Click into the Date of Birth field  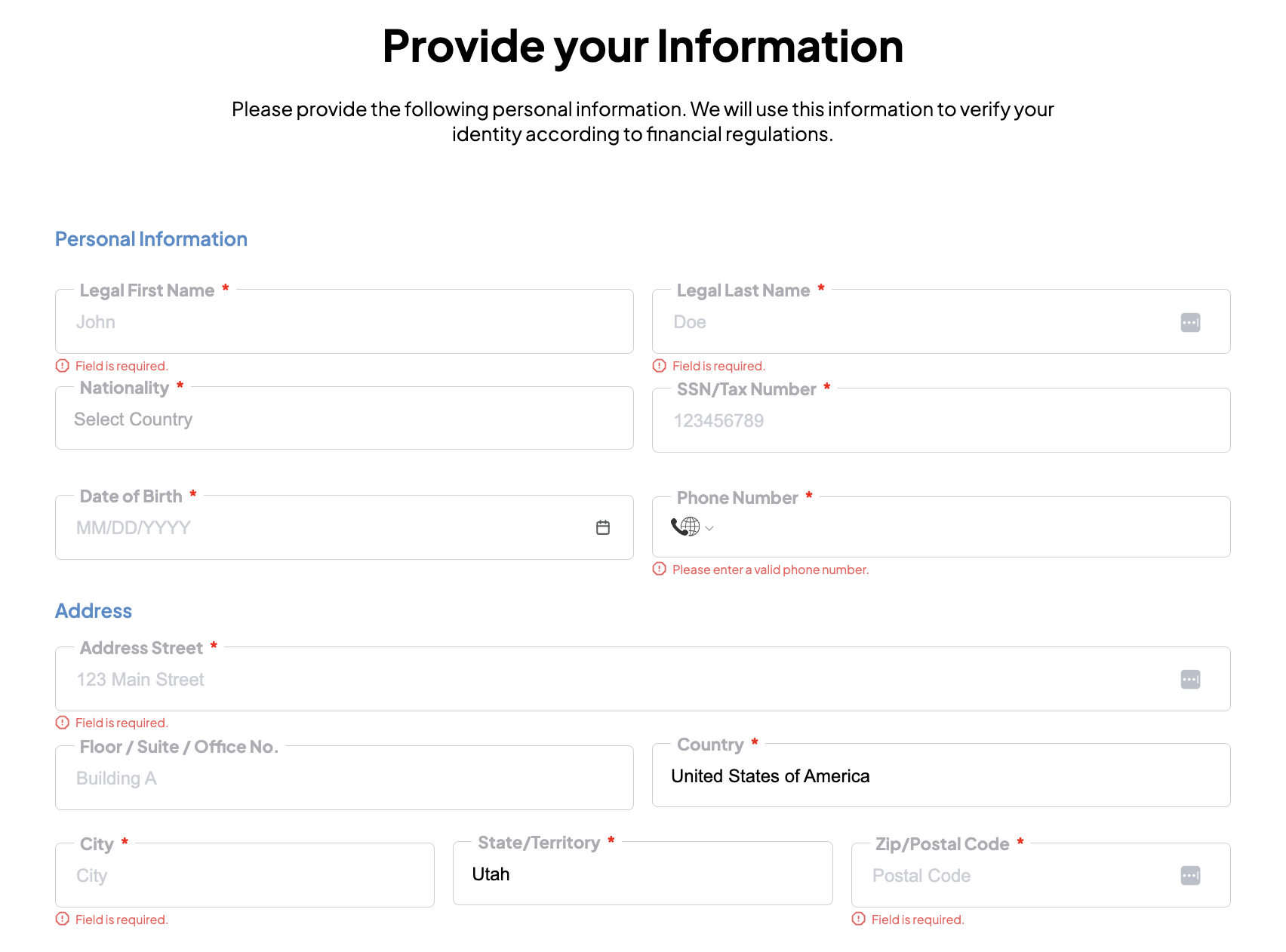pos(332,527)
